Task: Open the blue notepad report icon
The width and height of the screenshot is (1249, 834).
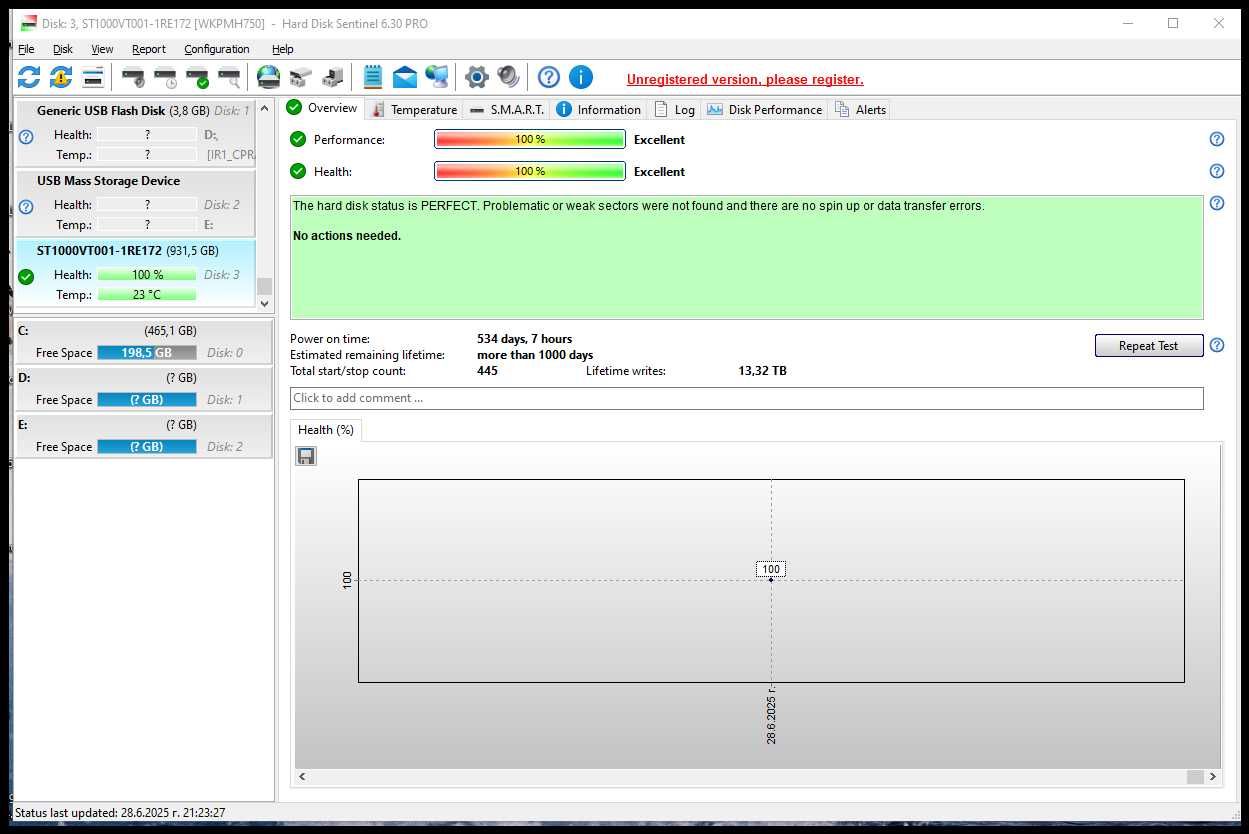Action: (373, 76)
